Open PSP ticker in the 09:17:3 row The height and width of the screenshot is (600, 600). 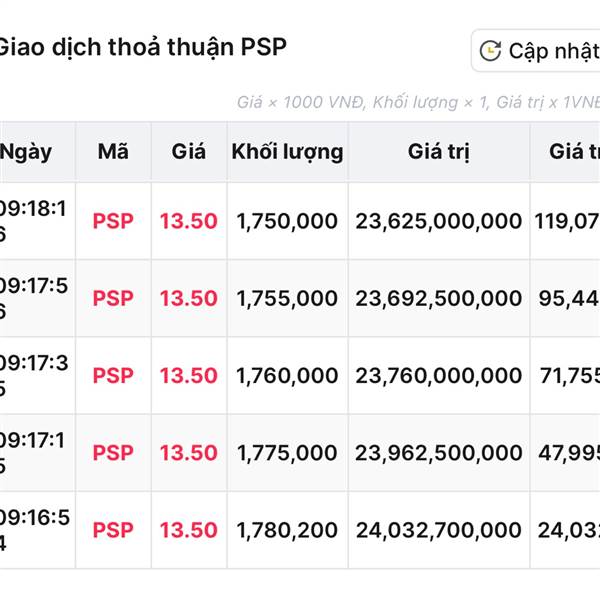(113, 375)
